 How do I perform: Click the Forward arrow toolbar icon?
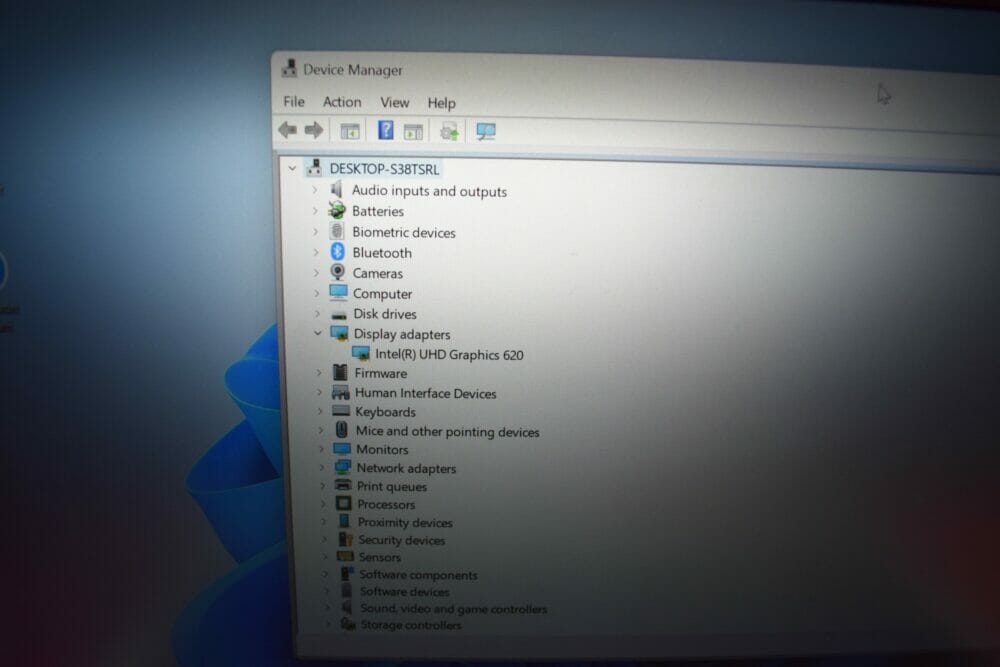[314, 130]
